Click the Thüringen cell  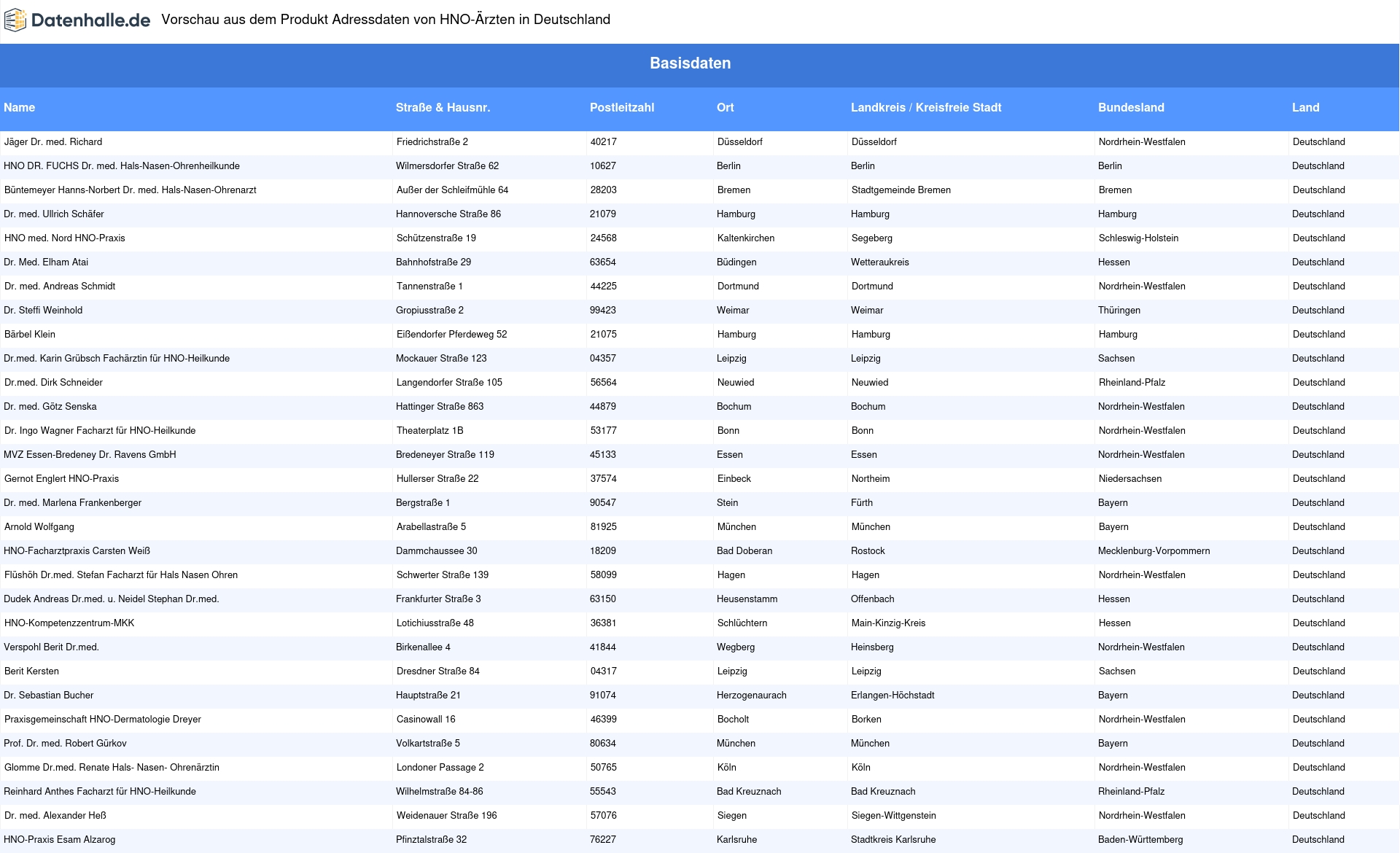1119,311
